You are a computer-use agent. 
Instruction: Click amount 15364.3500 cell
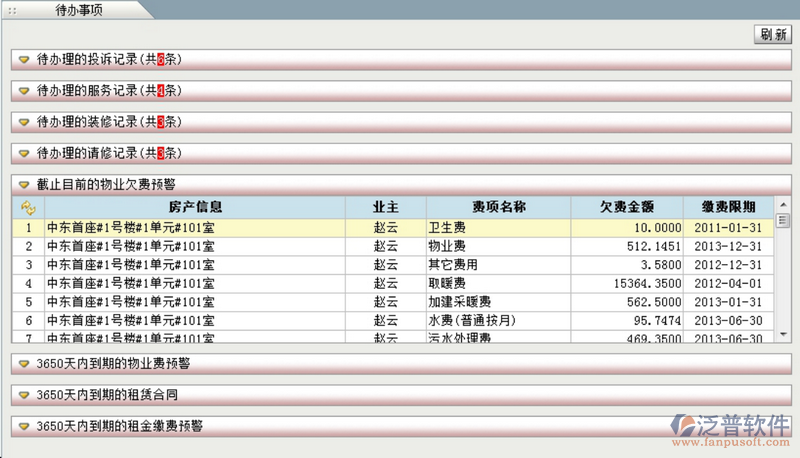pos(627,284)
